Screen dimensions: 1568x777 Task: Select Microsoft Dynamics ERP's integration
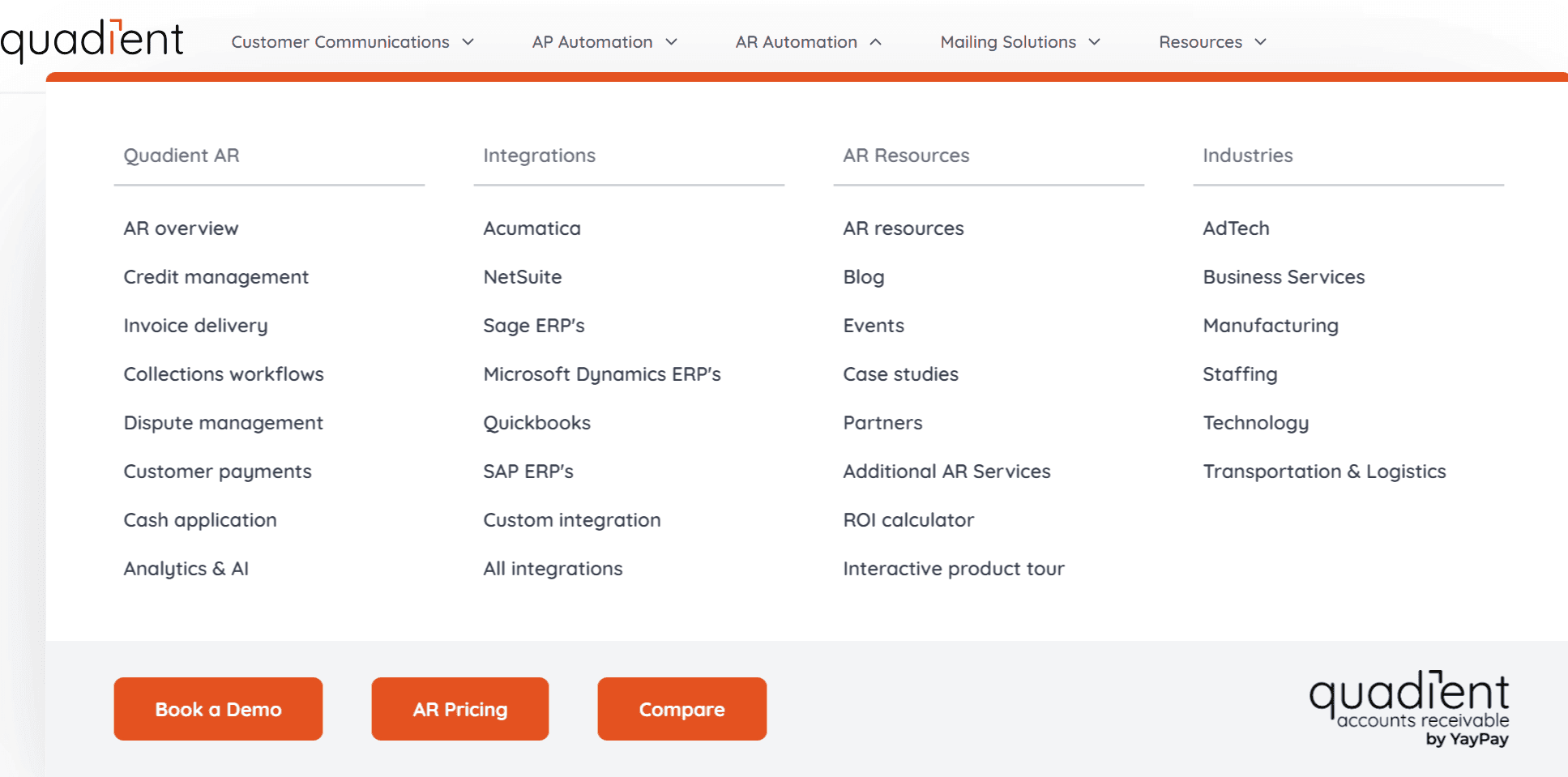pos(601,374)
